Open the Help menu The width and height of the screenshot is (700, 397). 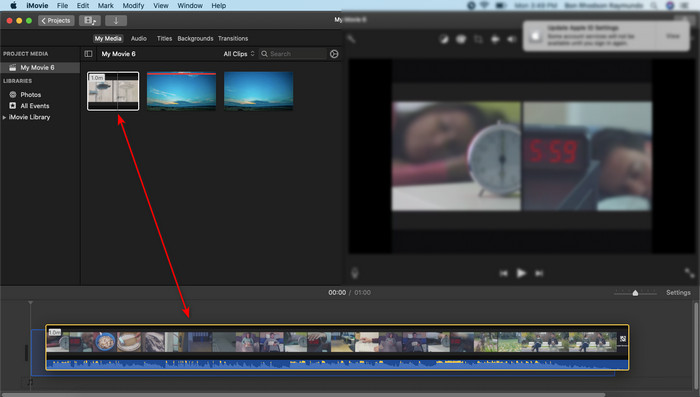218,5
